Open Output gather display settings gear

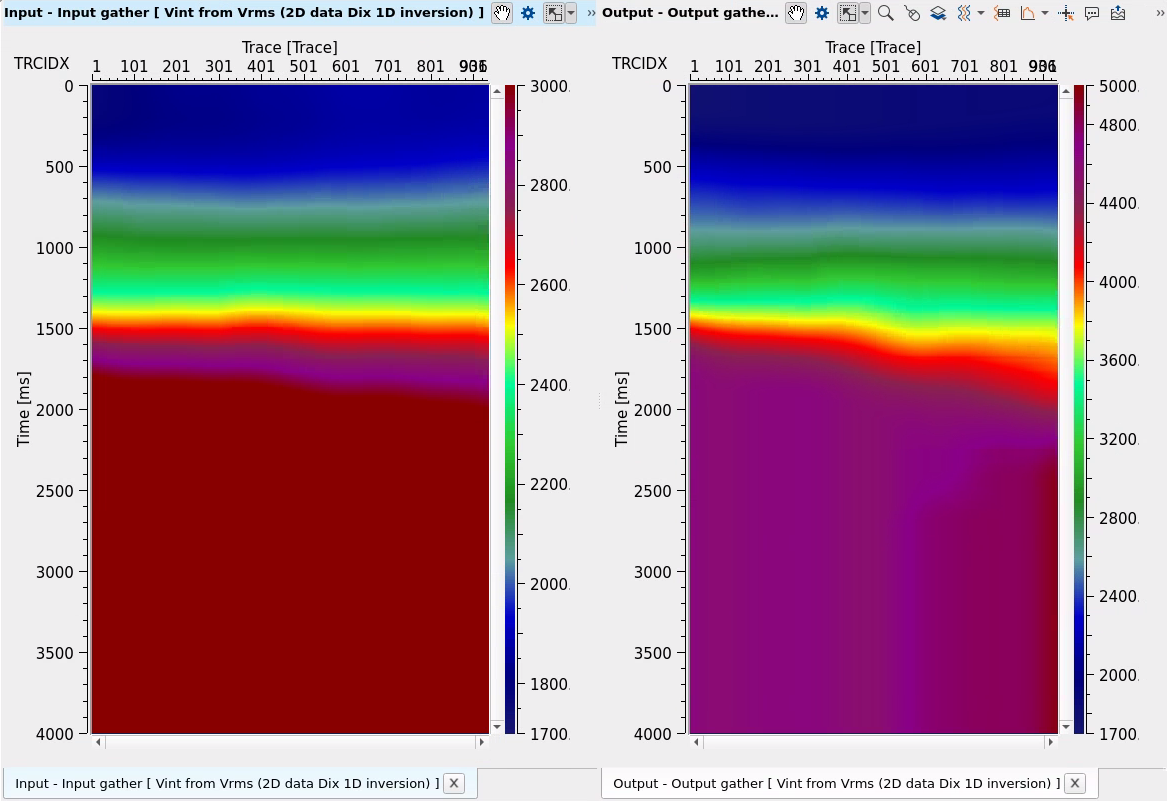[822, 13]
